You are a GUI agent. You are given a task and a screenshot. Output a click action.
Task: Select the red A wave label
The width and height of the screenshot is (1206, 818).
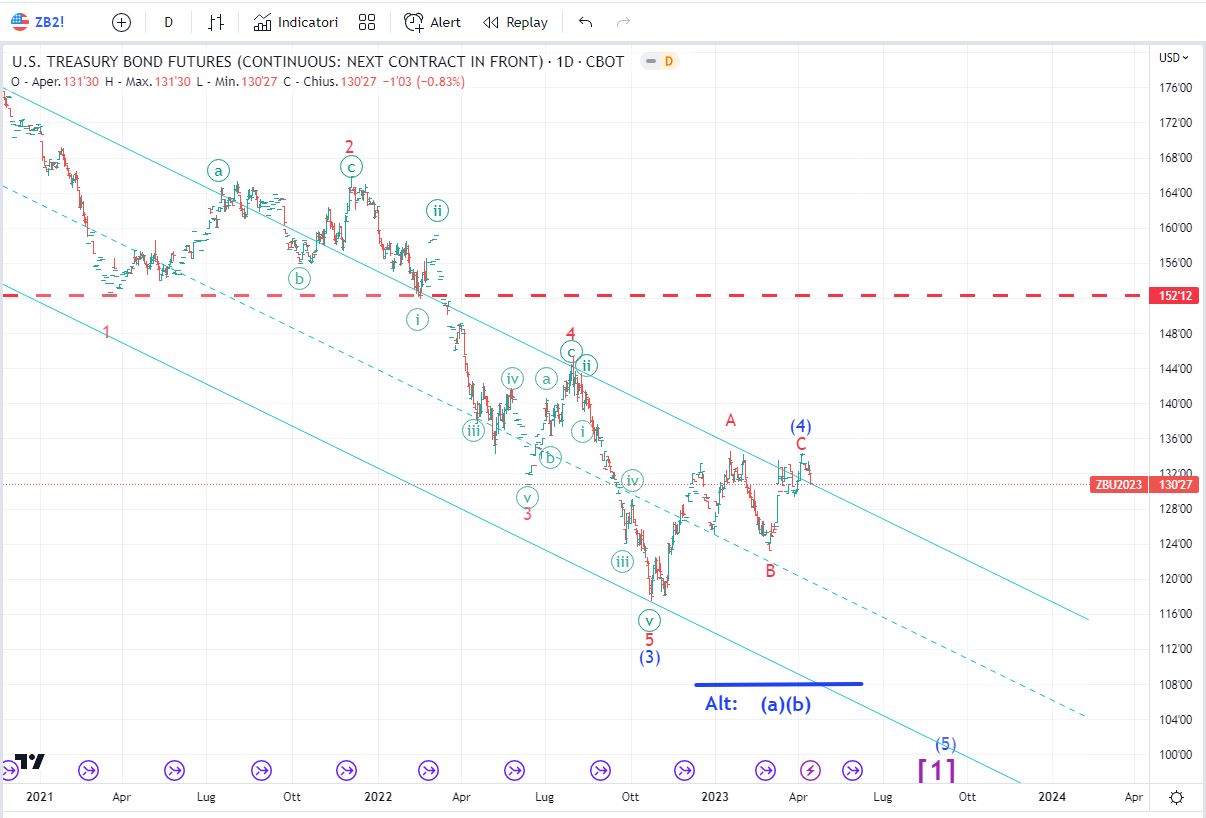(x=730, y=420)
